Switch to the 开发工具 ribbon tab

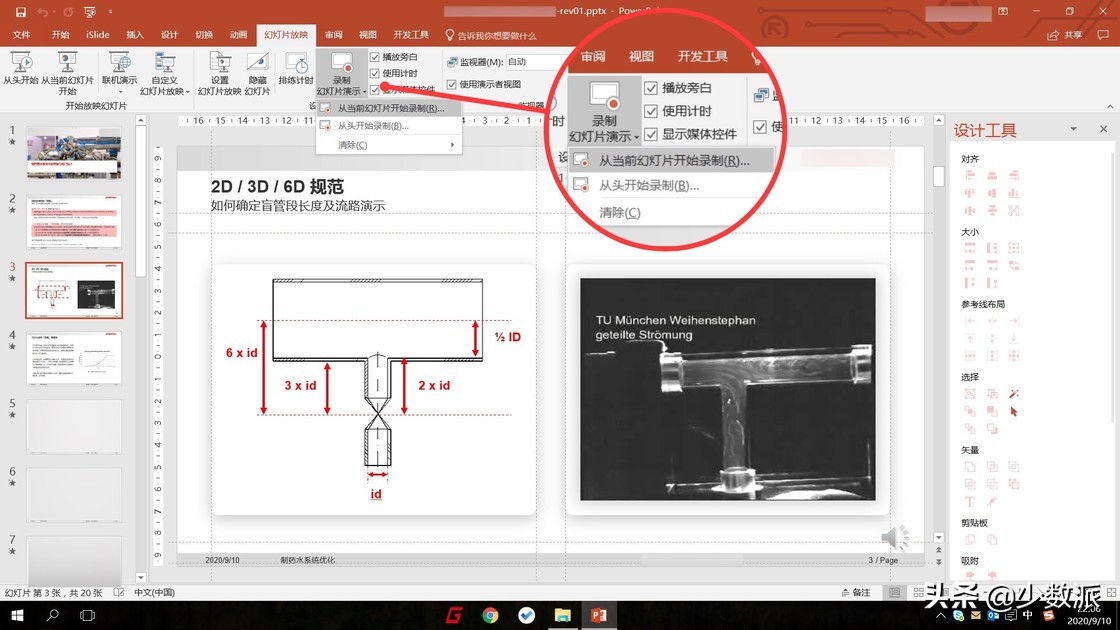coord(411,35)
